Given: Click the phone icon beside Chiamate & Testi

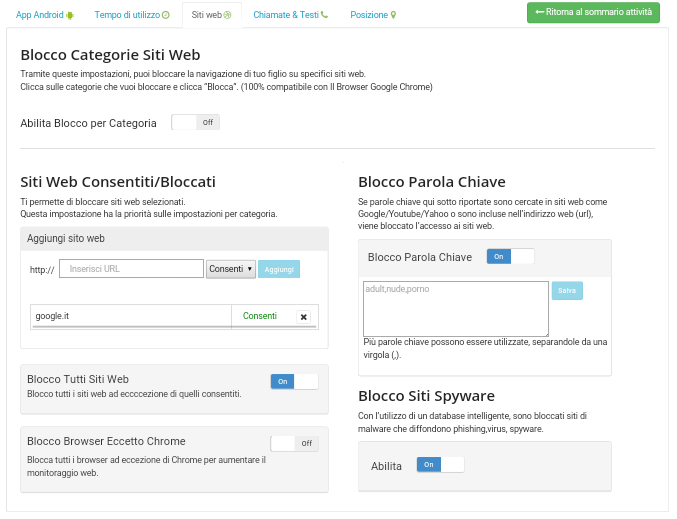Looking at the screenshot, I should tap(324, 16).
